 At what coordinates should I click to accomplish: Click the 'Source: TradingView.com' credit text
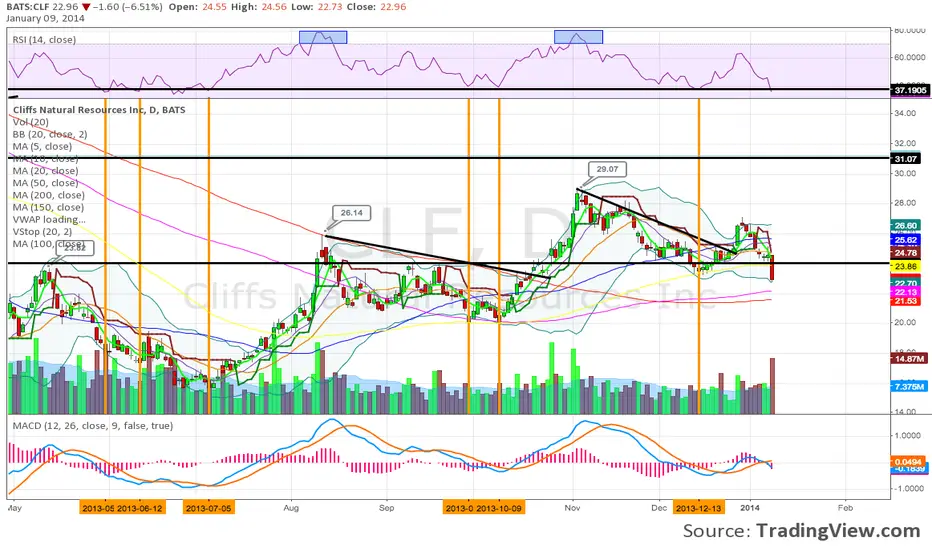801,530
